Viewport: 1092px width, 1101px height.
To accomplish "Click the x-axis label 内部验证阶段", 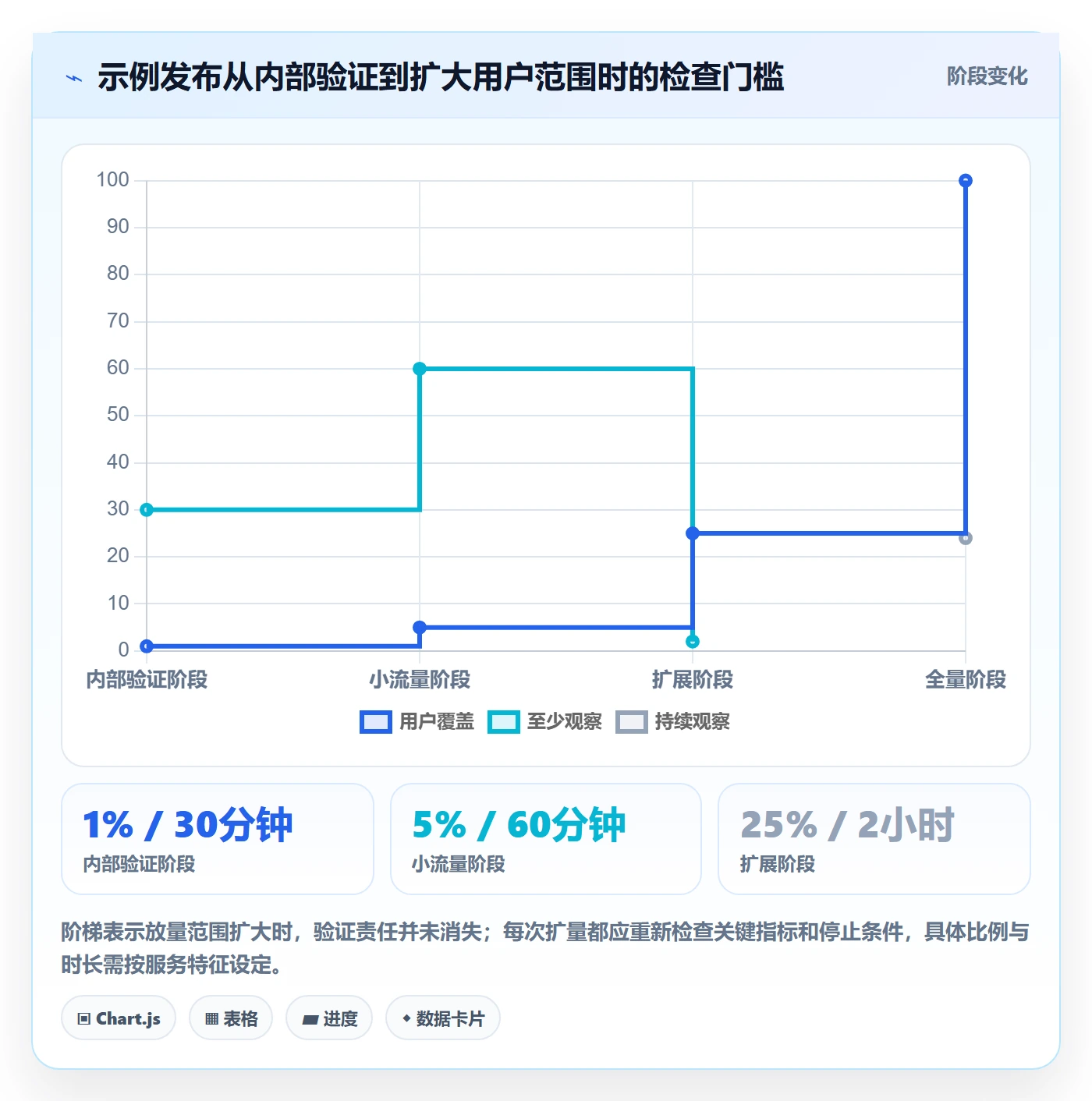I will 147,680.
